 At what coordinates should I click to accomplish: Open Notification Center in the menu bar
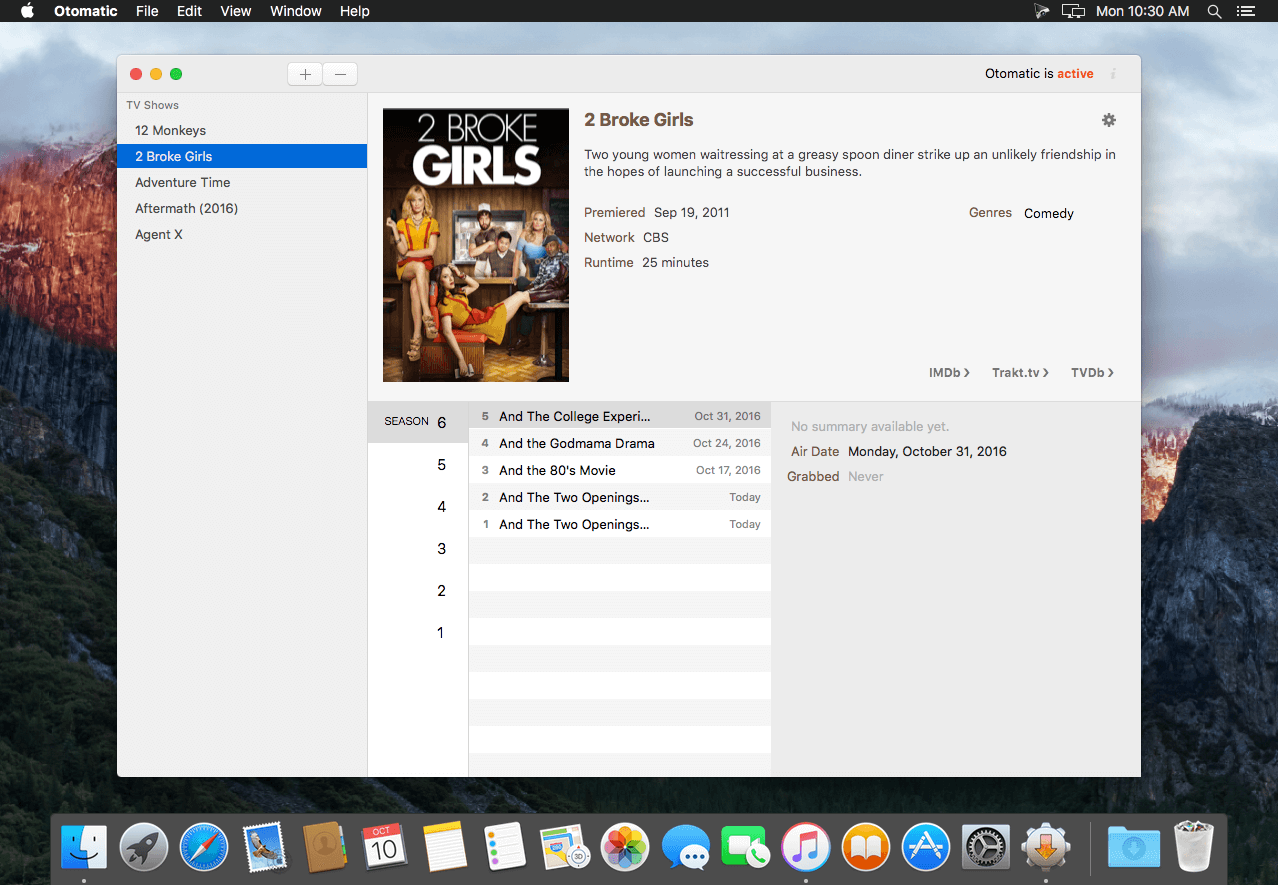(x=1245, y=11)
